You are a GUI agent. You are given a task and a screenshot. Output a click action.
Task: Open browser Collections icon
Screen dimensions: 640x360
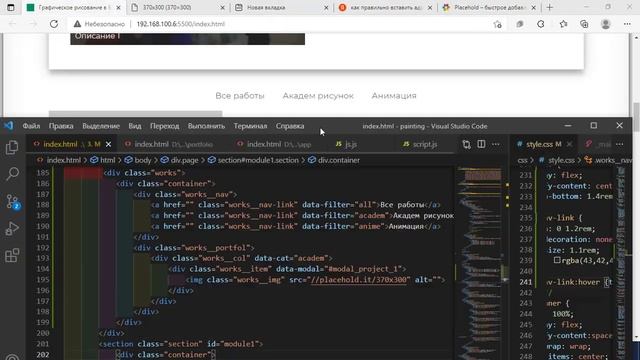[x=584, y=24]
